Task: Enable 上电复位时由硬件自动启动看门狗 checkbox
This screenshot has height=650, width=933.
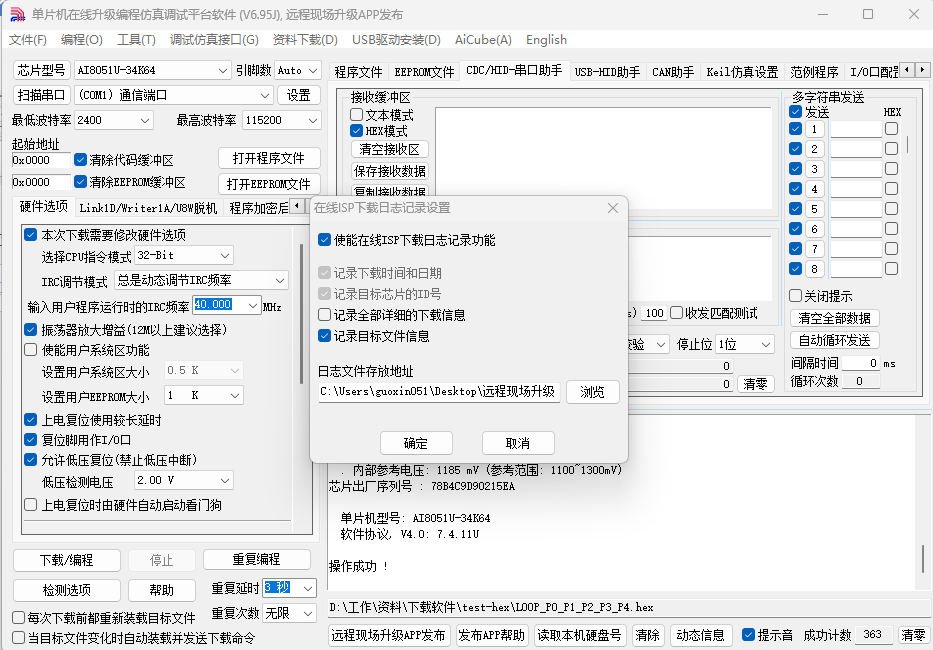Action: pos(30,505)
